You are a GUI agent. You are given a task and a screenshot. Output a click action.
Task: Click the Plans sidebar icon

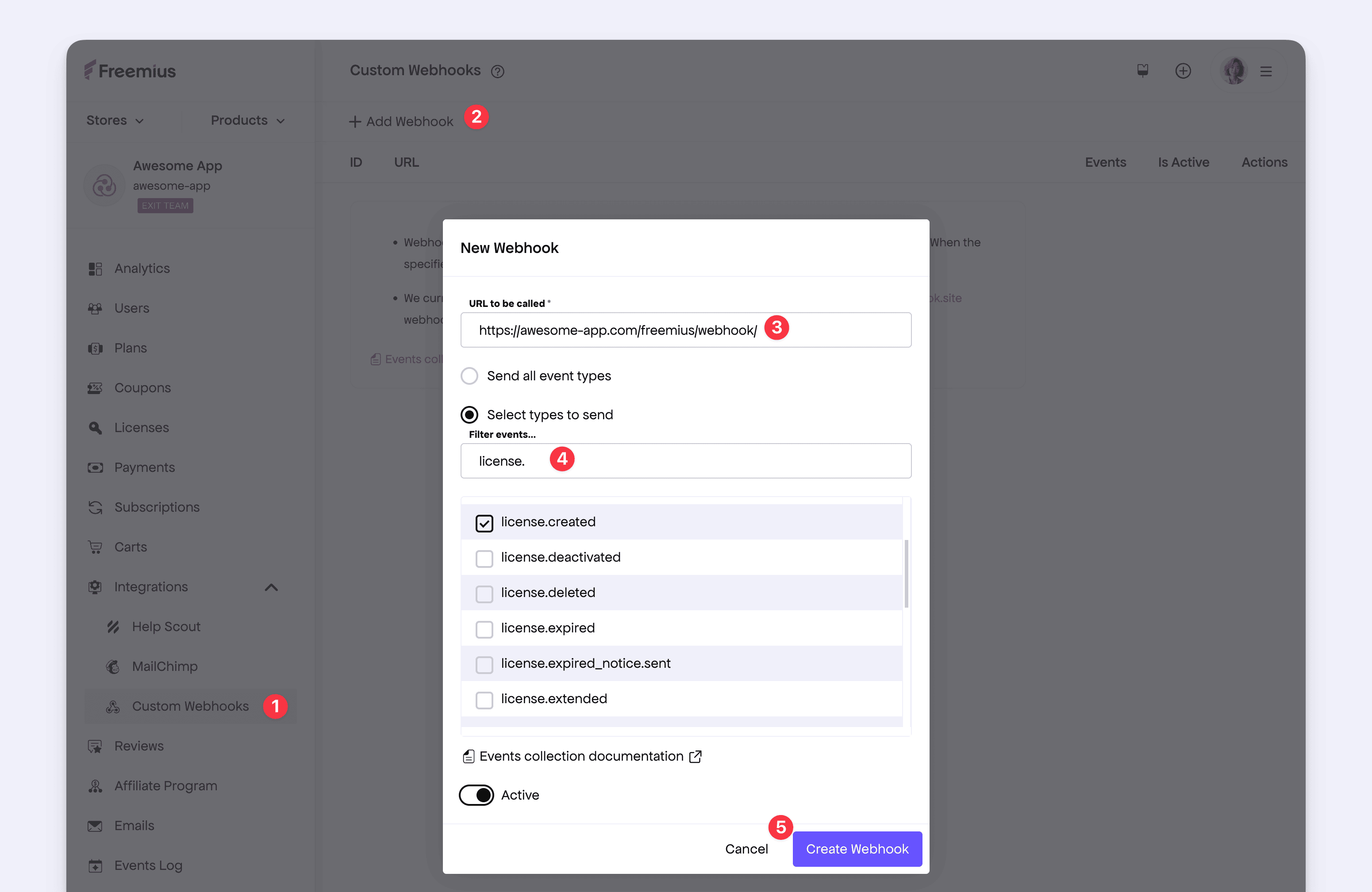tap(95, 348)
